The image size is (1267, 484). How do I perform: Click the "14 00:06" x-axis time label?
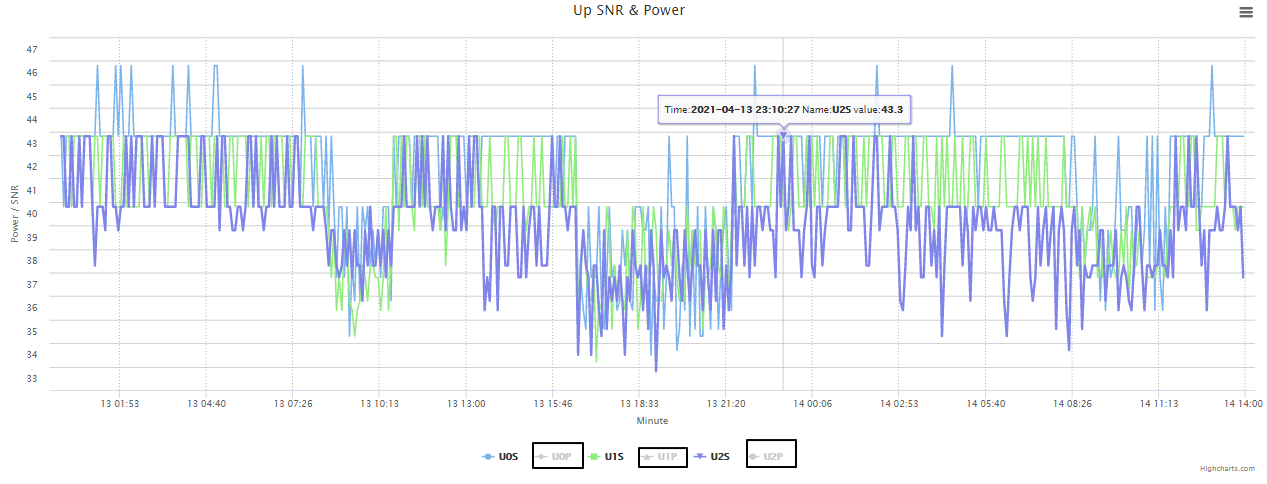tap(810, 404)
